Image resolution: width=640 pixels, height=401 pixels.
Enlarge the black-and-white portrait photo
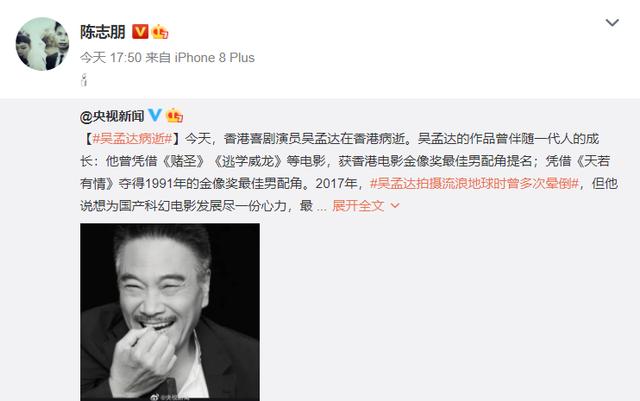pos(170,312)
